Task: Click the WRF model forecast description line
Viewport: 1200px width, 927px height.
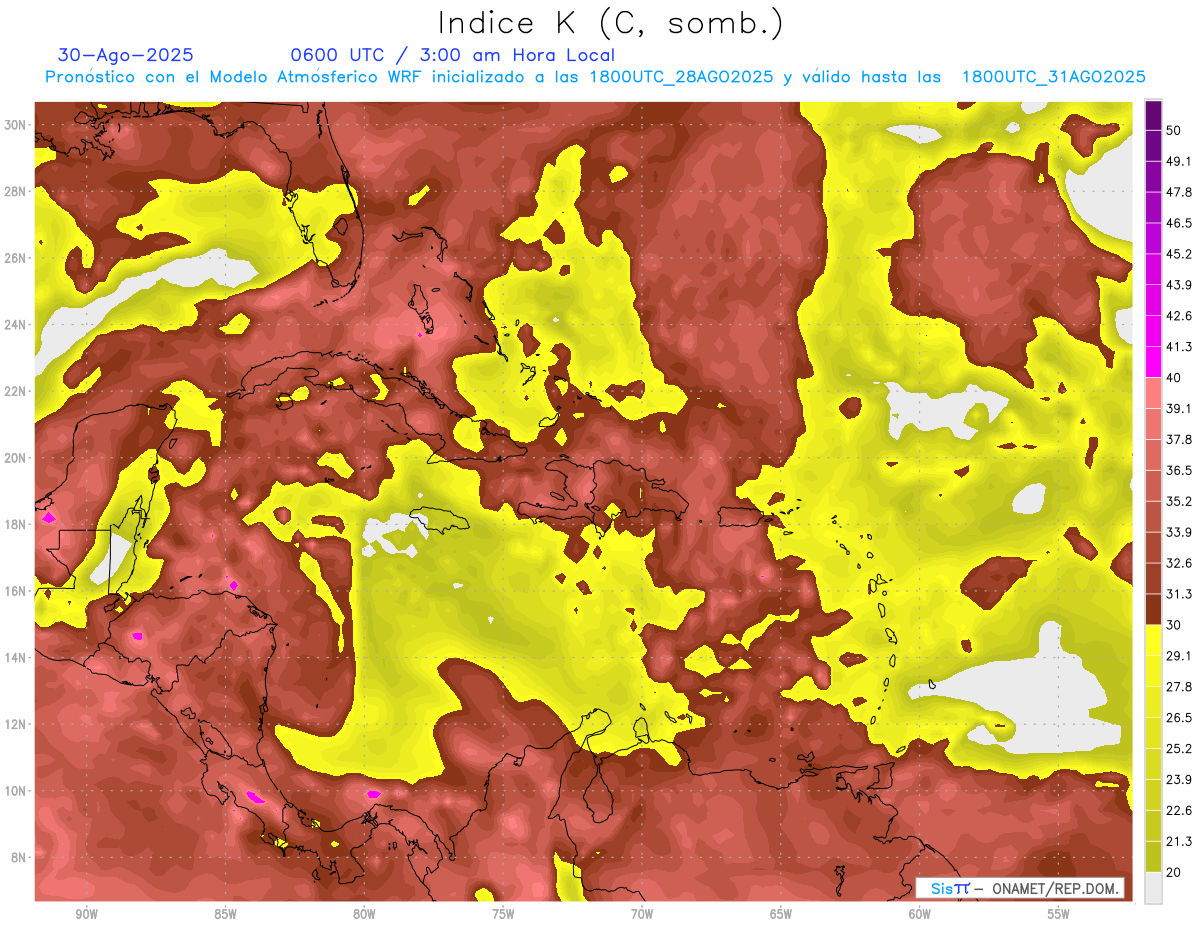Action: [595, 77]
